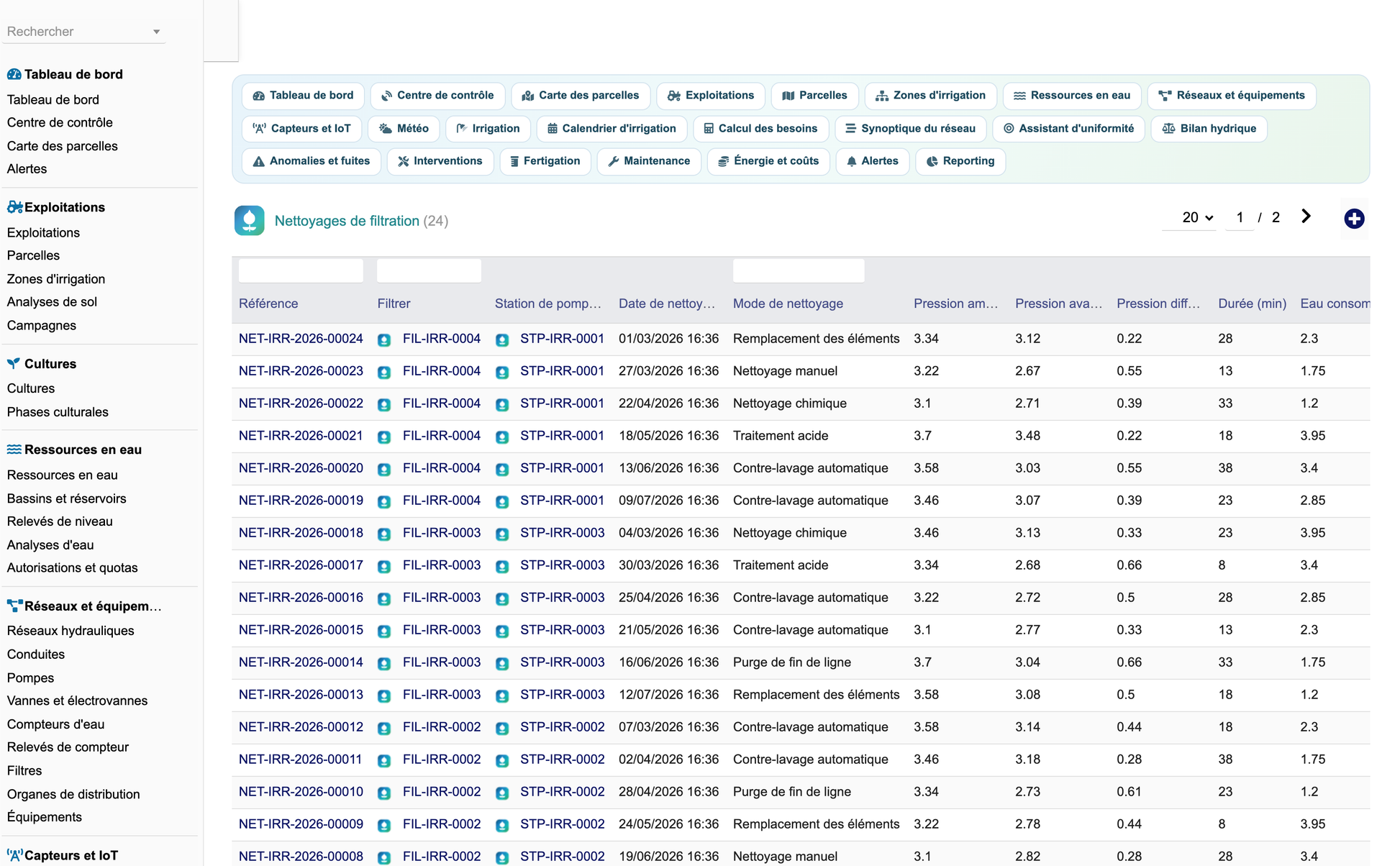Open the Fertigation button
The width and height of the screenshot is (1400, 866).
coord(545,161)
